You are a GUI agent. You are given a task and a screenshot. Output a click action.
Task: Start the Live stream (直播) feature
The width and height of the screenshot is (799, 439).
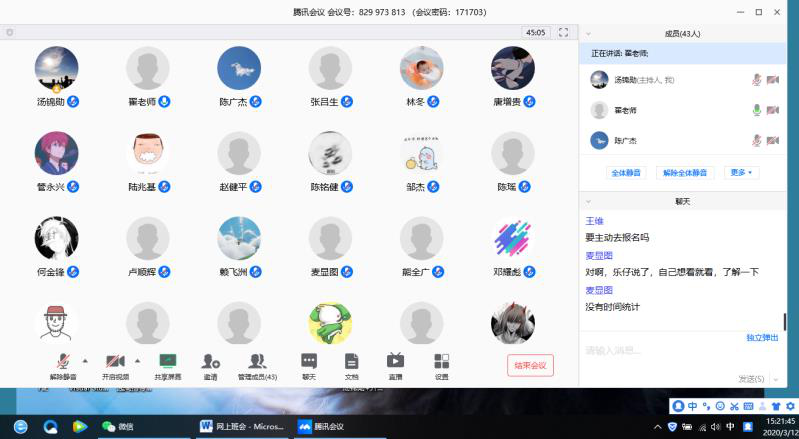pyautogui.click(x=395, y=362)
